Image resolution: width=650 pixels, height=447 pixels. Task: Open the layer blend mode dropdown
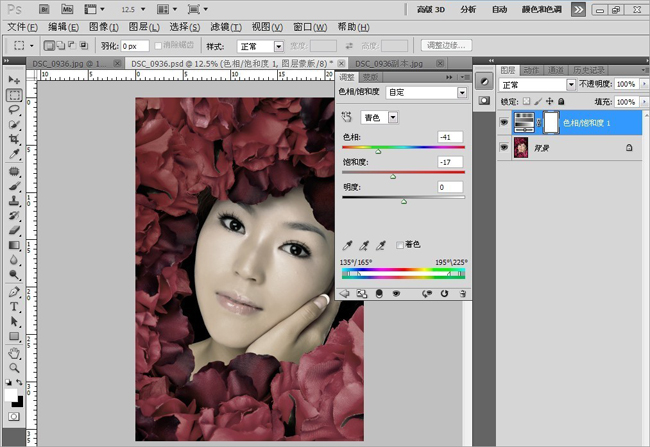pyautogui.click(x=571, y=85)
